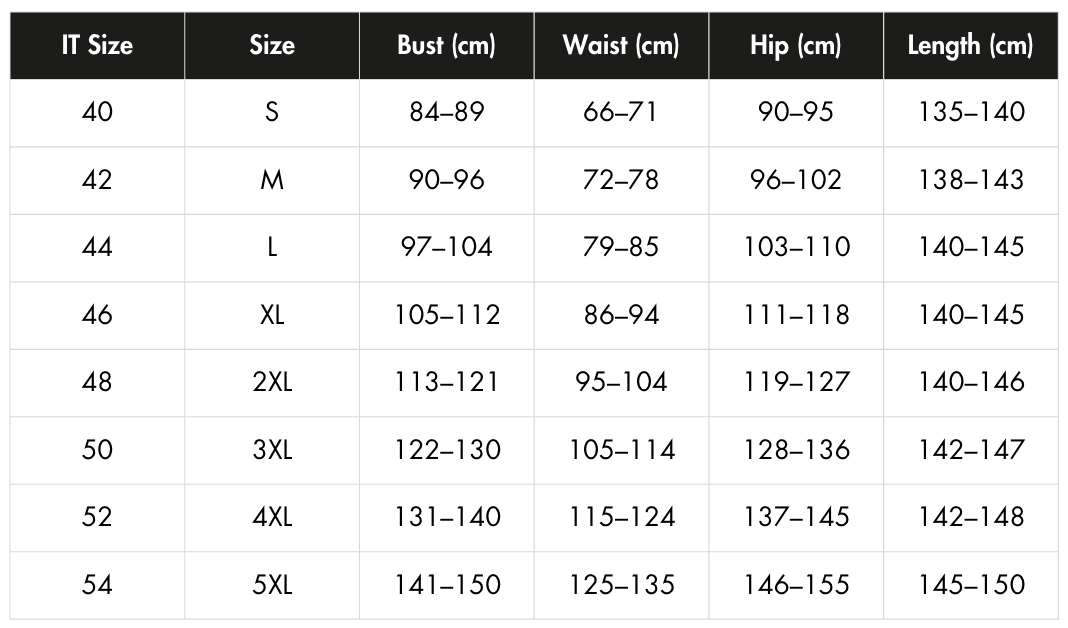Viewport: 1068px width, 628px height.
Task: Click the IT size 54 cell
Action: point(97,585)
